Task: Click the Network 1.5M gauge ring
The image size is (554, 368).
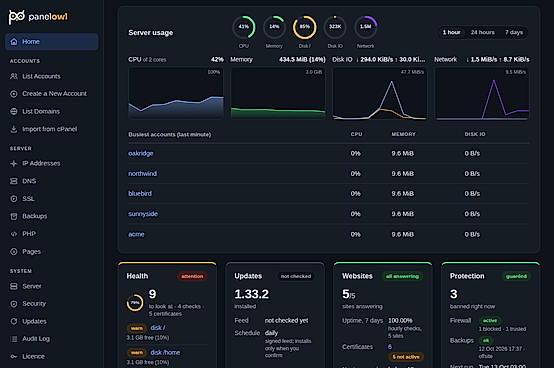Action: coord(366,27)
